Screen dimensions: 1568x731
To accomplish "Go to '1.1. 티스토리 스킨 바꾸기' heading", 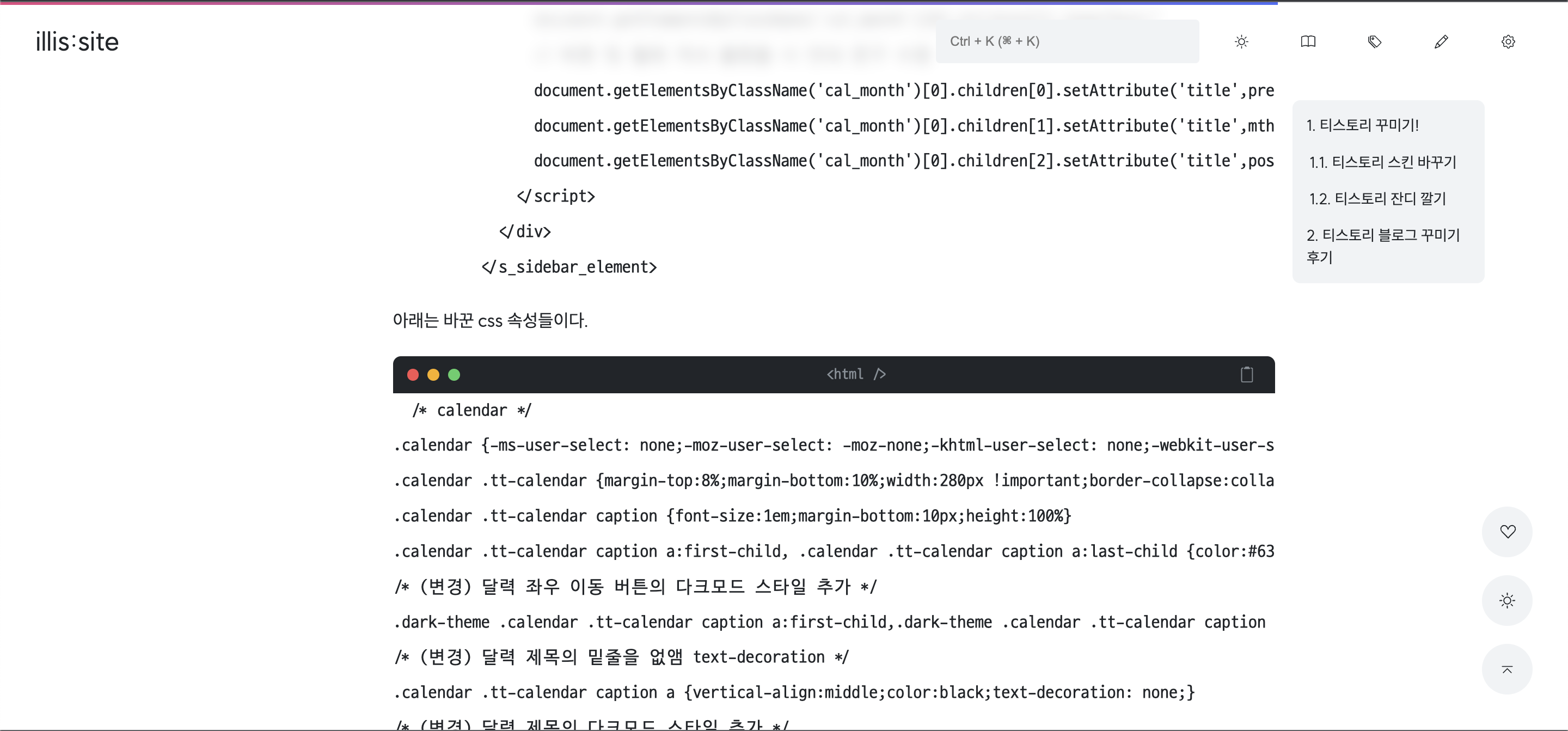I will click(x=1382, y=162).
